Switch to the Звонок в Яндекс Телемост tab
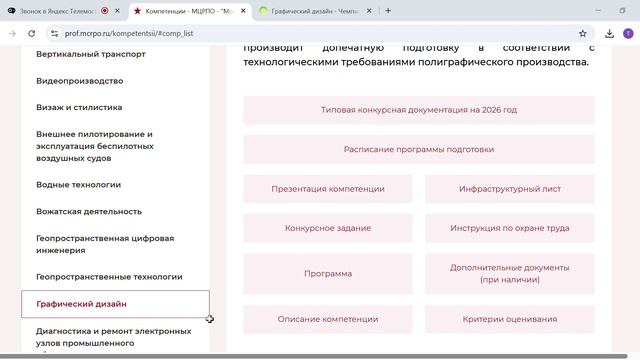640x360 pixels. tap(58, 11)
